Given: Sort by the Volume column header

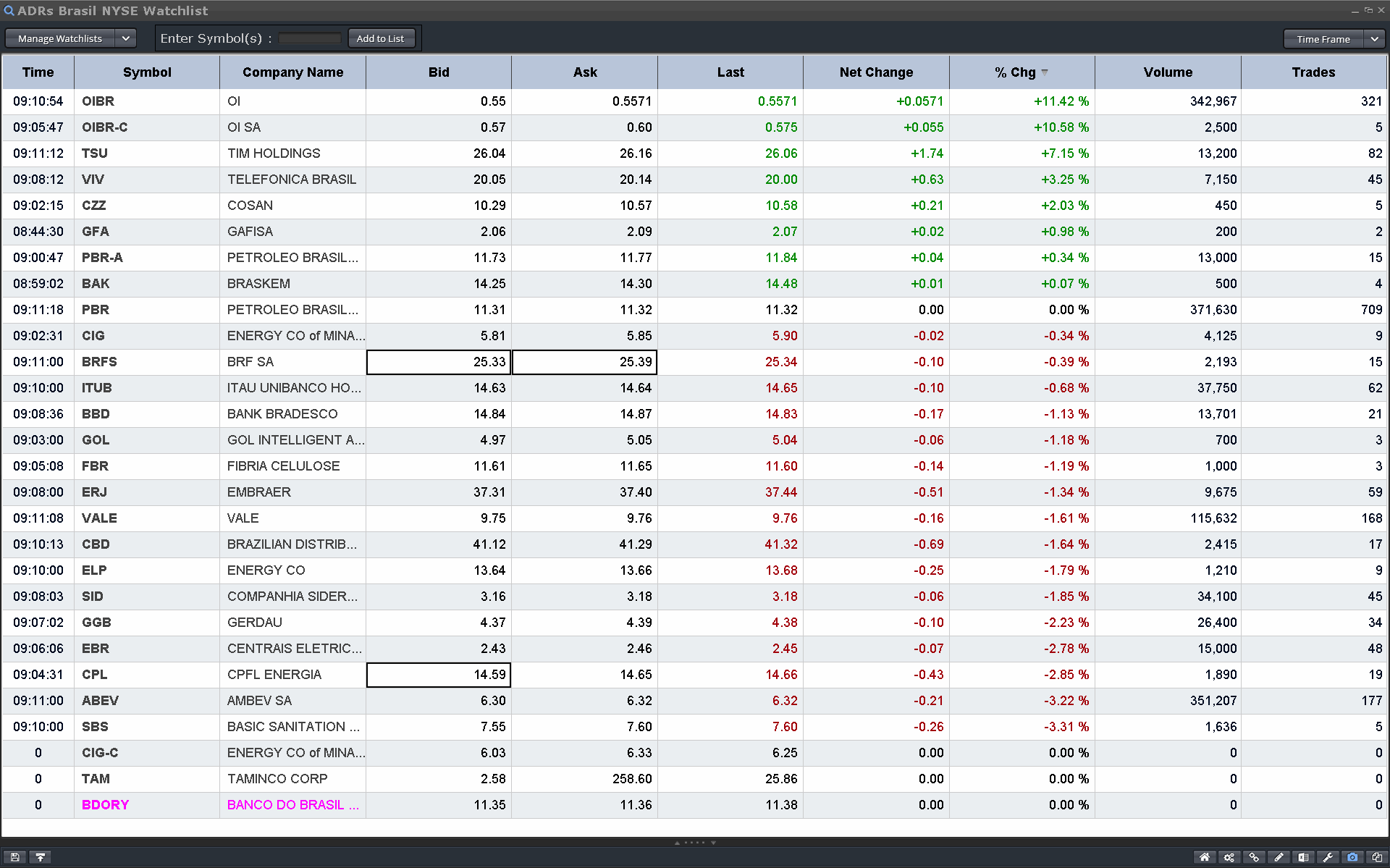Looking at the screenshot, I should pyautogui.click(x=1167, y=72).
